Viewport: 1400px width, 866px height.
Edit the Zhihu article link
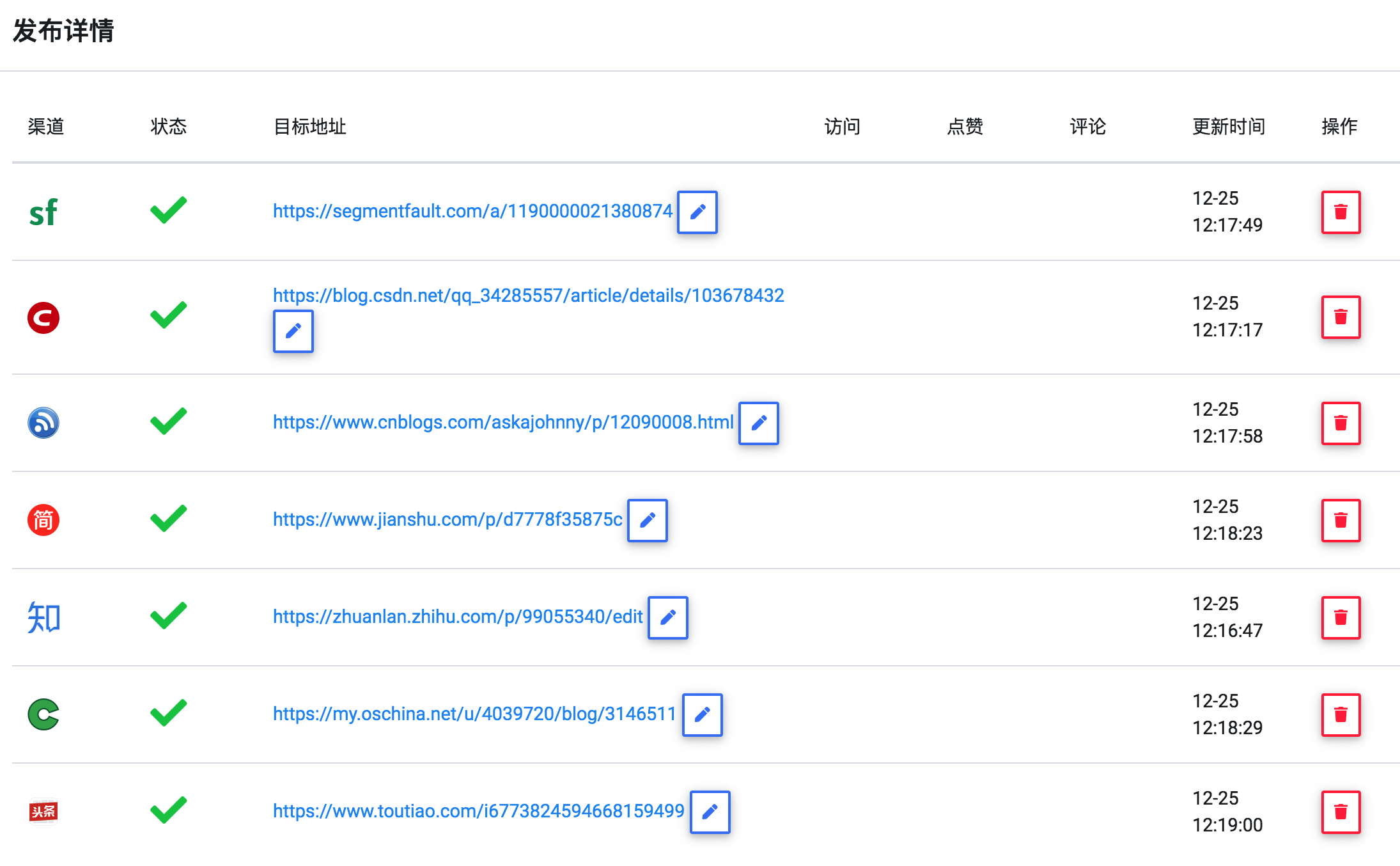(x=667, y=618)
